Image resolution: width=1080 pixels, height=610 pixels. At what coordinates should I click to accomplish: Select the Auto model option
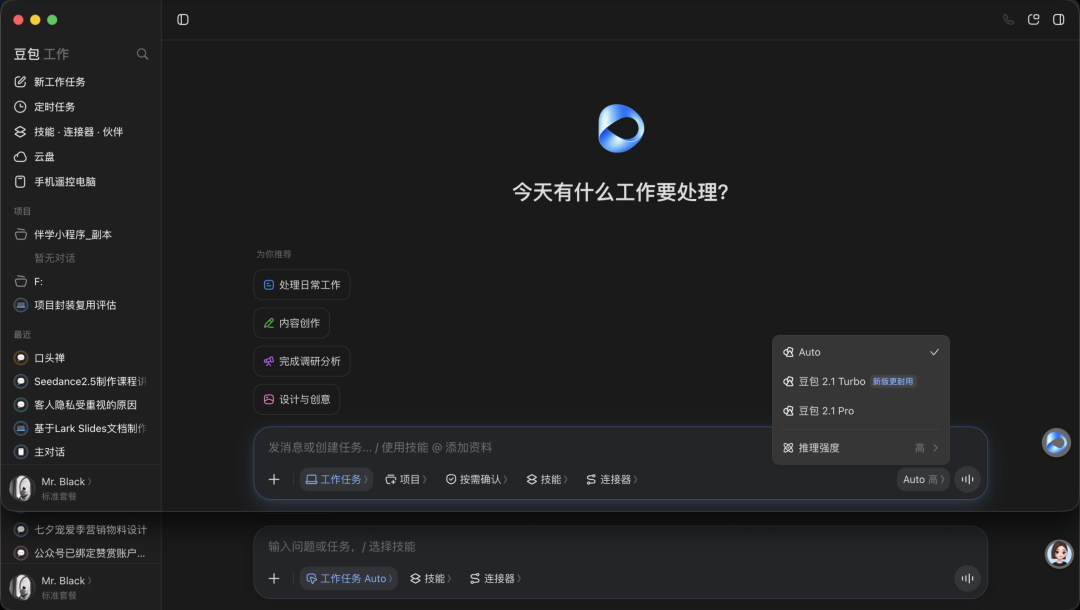pyautogui.click(x=861, y=352)
